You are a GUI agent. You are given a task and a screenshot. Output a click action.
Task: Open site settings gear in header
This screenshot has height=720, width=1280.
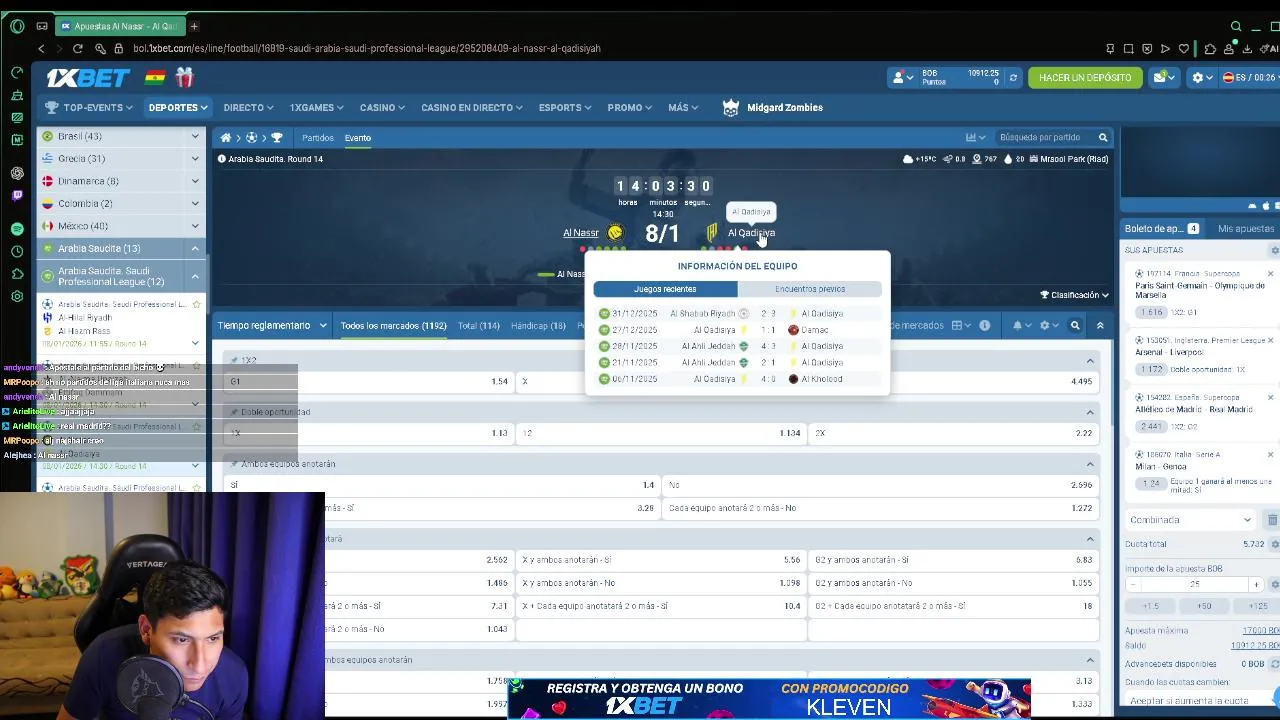1197,77
